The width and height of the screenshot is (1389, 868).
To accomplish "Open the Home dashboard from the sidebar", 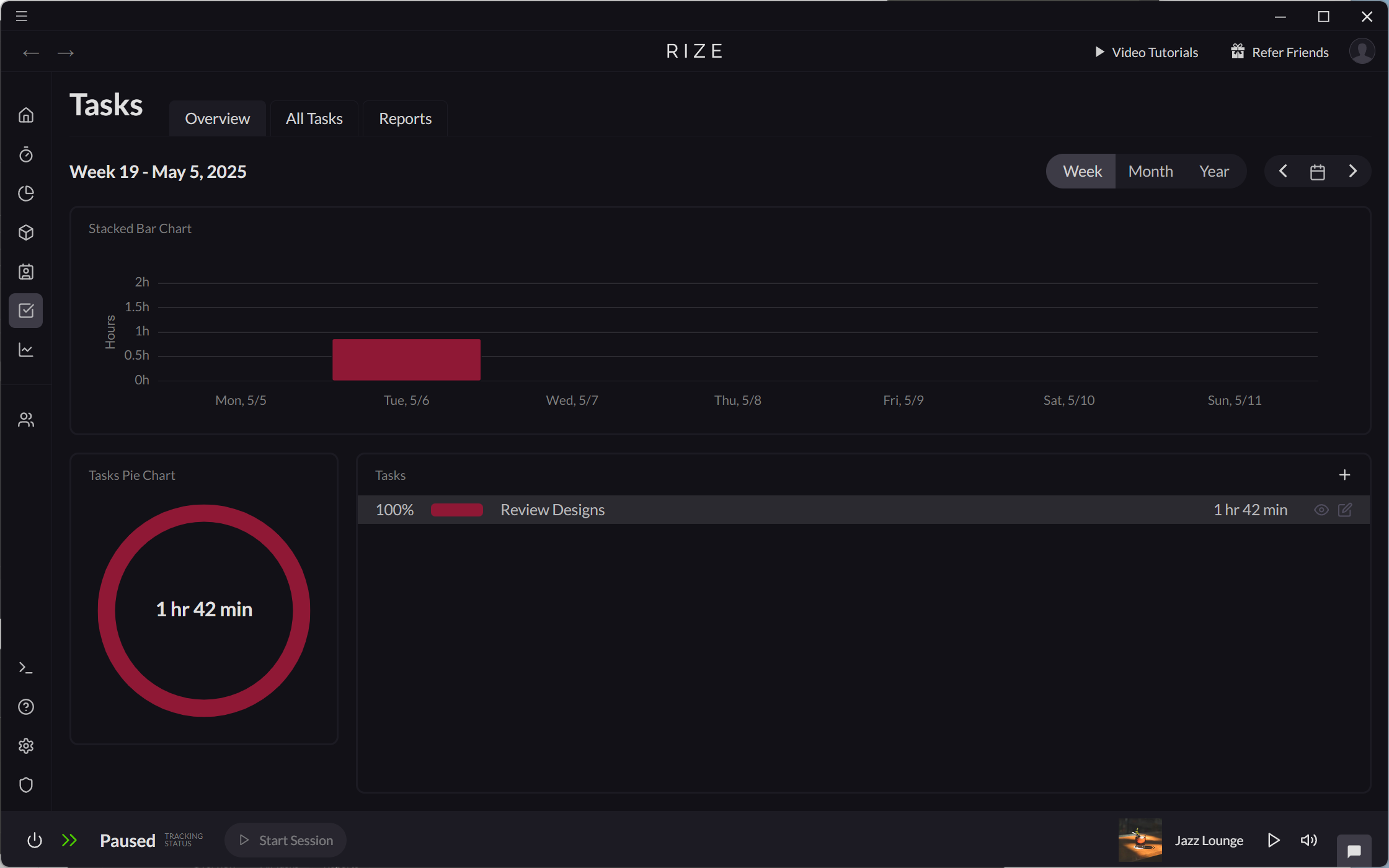I will coord(26,115).
